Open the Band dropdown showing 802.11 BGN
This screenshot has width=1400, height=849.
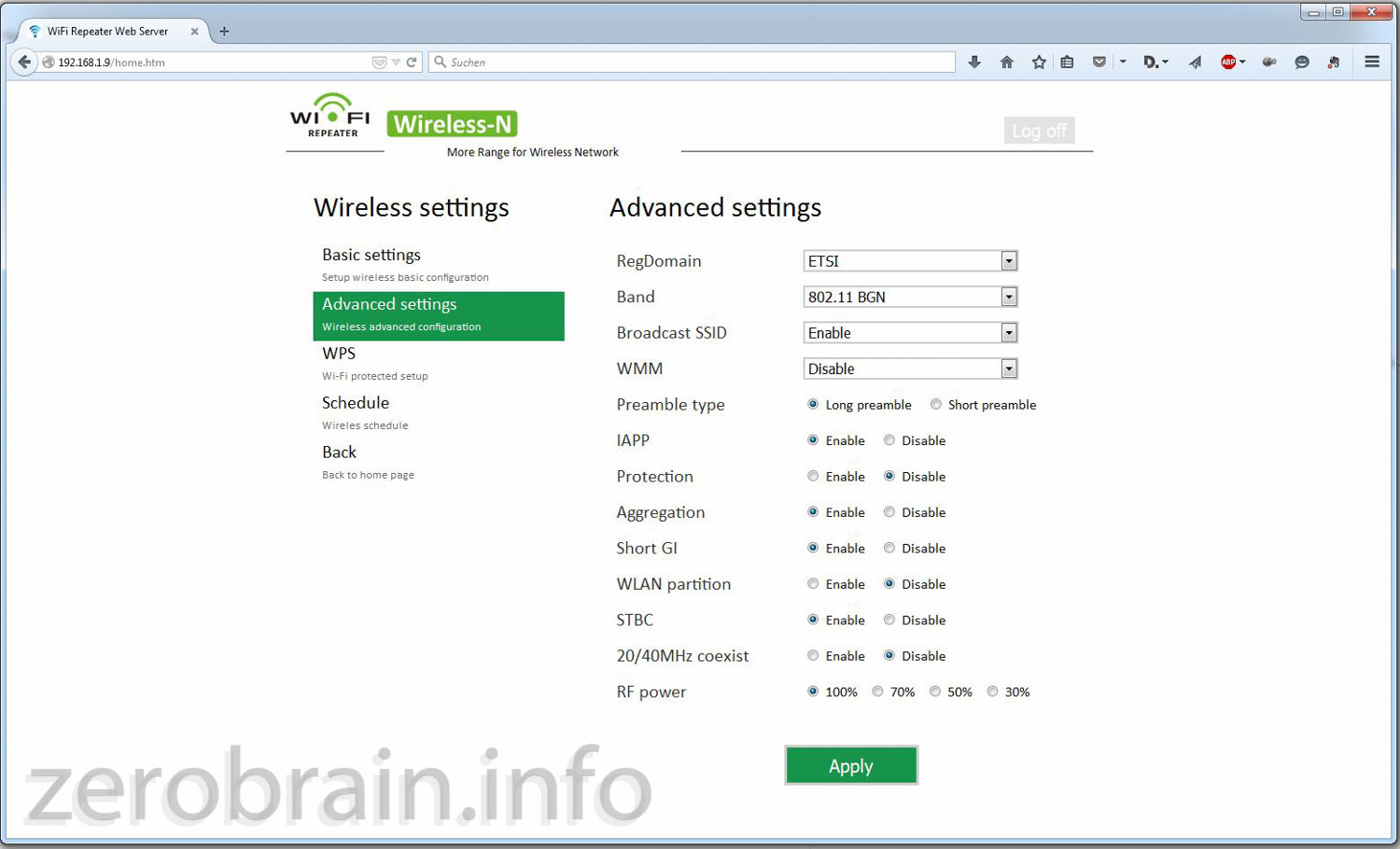[x=910, y=297]
